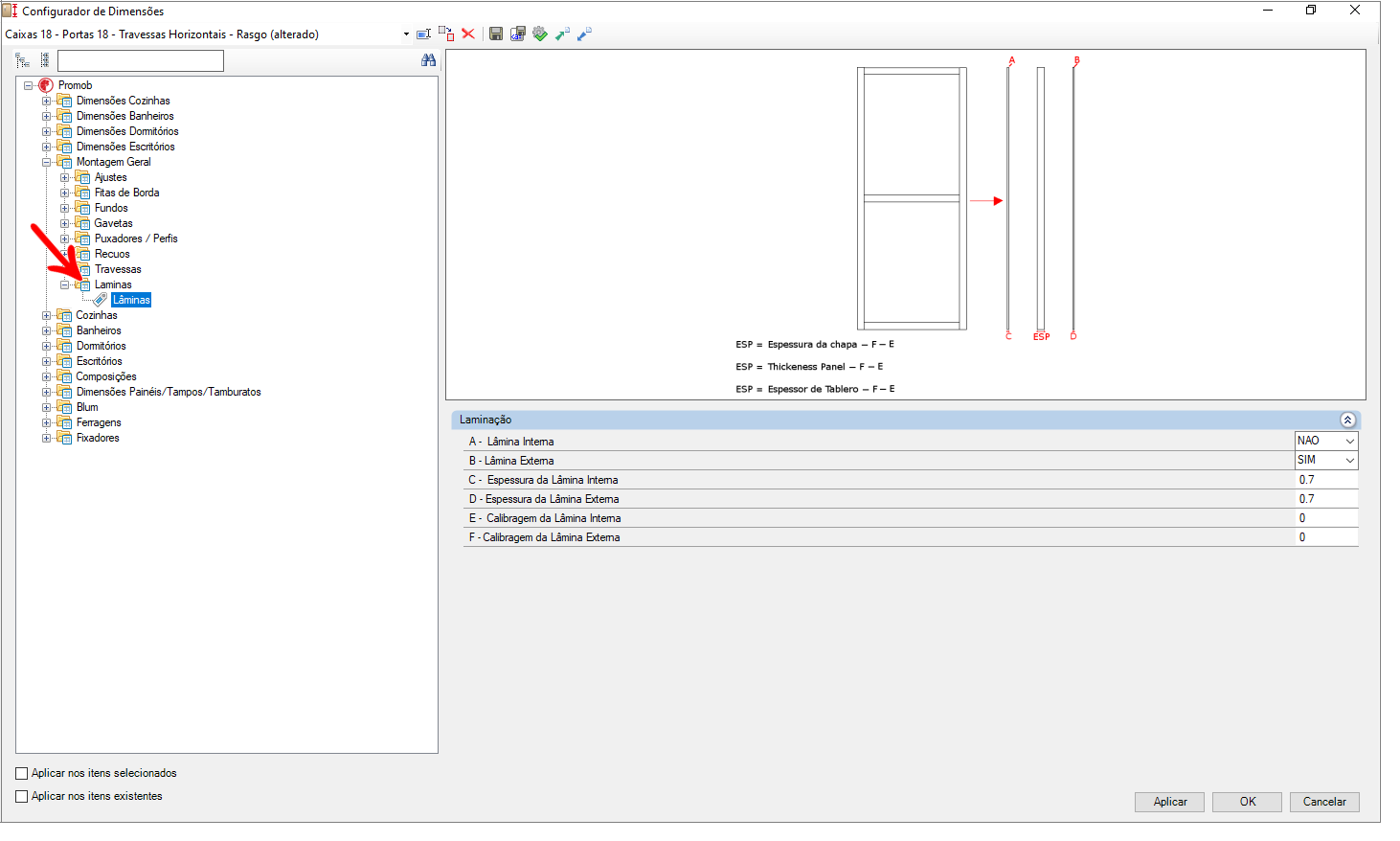Click the folder icon of Dimensões Cozinhas
The height and width of the screenshot is (841, 1400).
pyautogui.click(x=64, y=101)
